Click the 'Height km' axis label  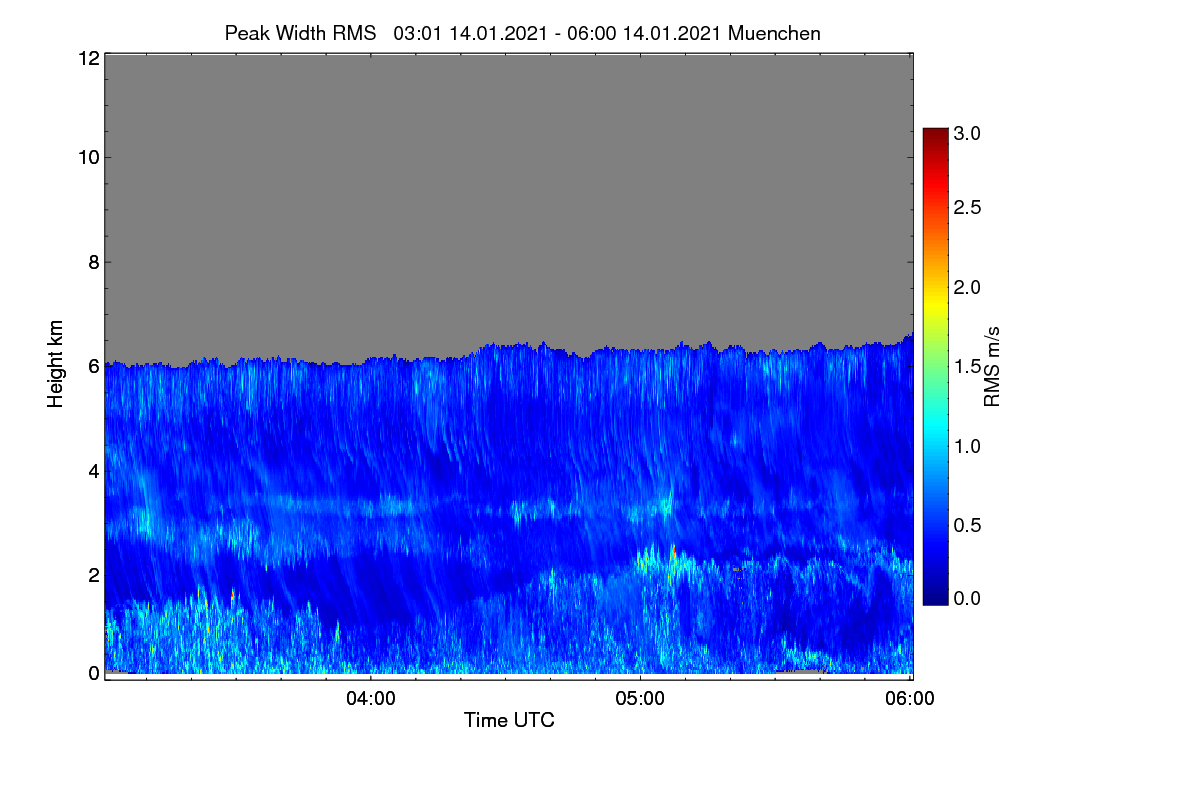coord(55,362)
